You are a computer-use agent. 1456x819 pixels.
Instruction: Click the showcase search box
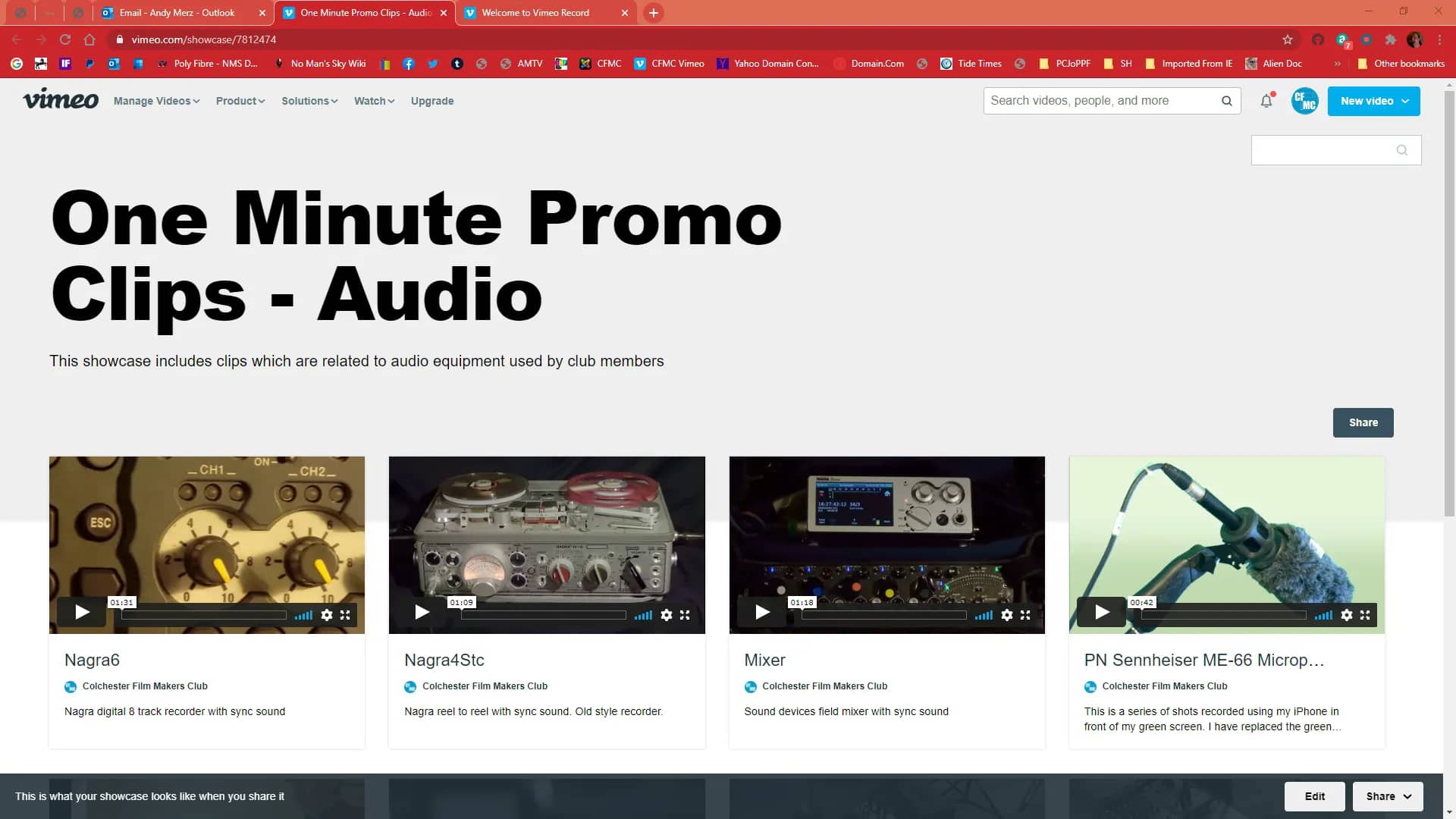[1336, 150]
